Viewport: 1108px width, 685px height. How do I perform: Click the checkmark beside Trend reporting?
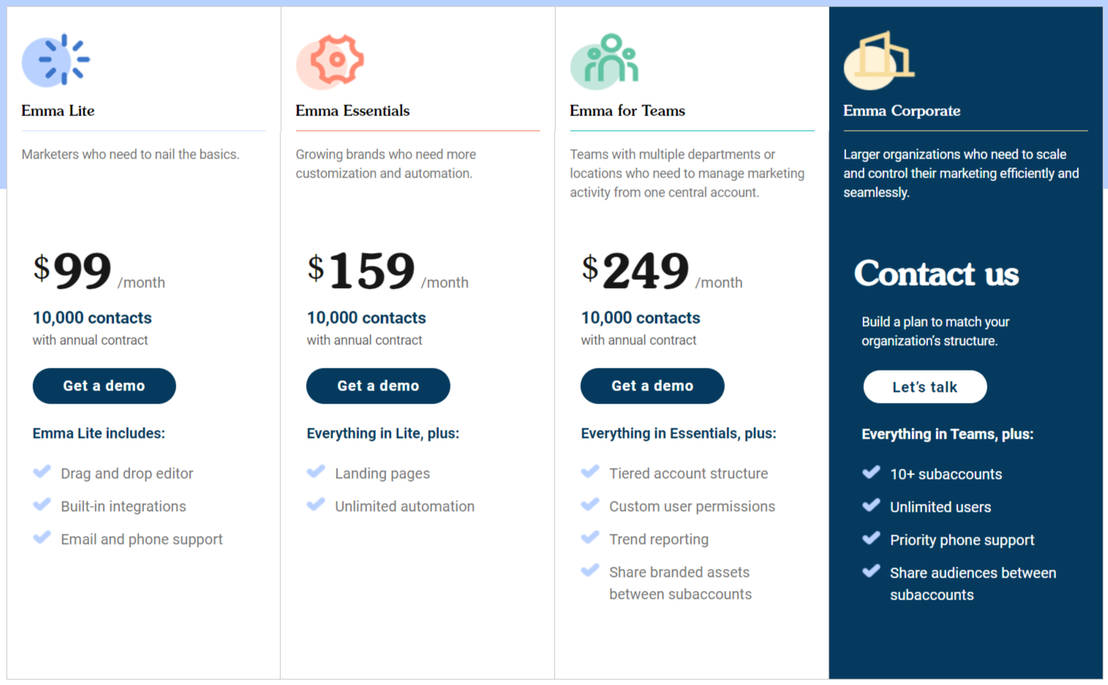click(x=591, y=539)
